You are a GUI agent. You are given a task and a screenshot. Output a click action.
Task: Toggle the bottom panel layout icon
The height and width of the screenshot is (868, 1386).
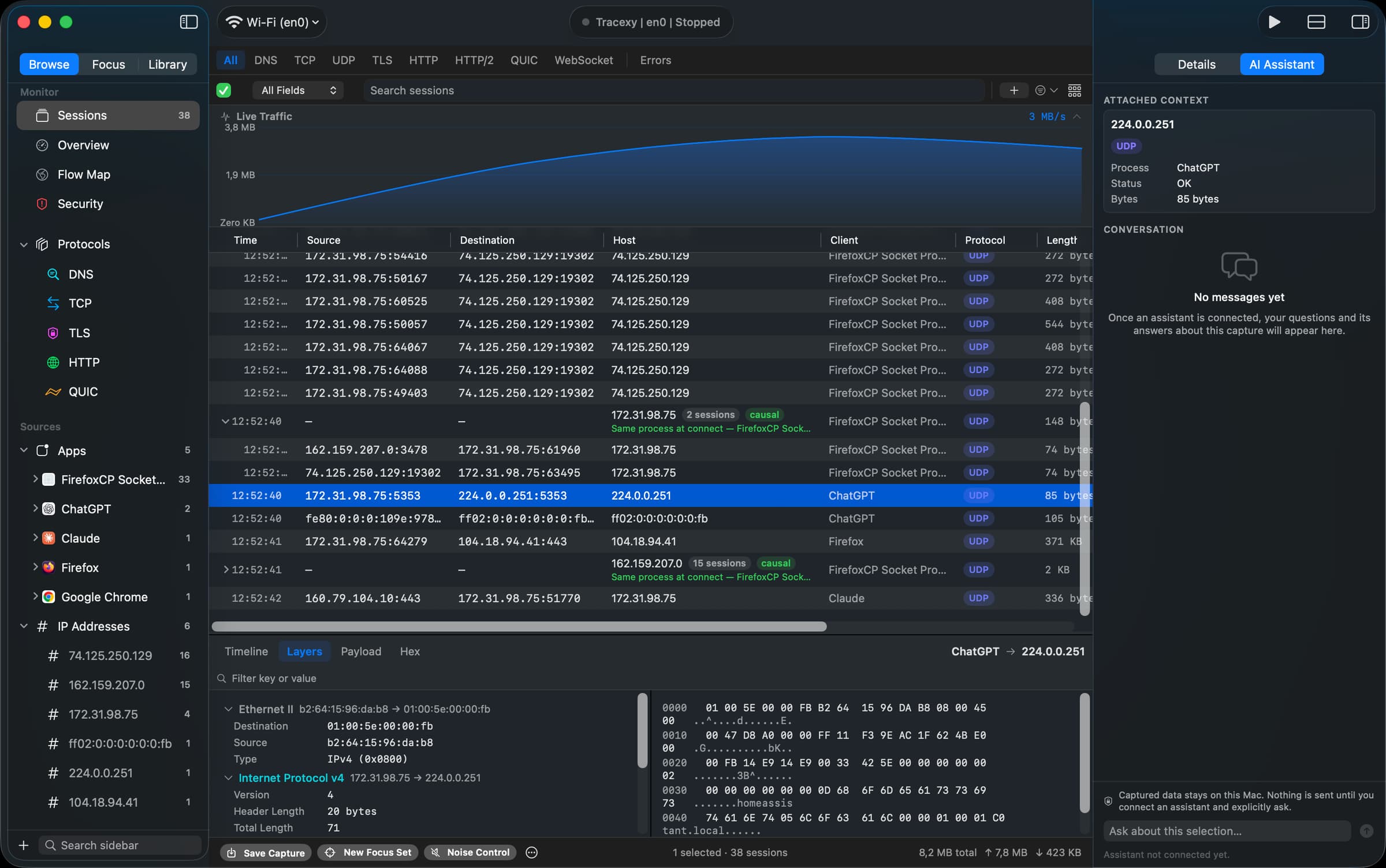(x=1316, y=22)
